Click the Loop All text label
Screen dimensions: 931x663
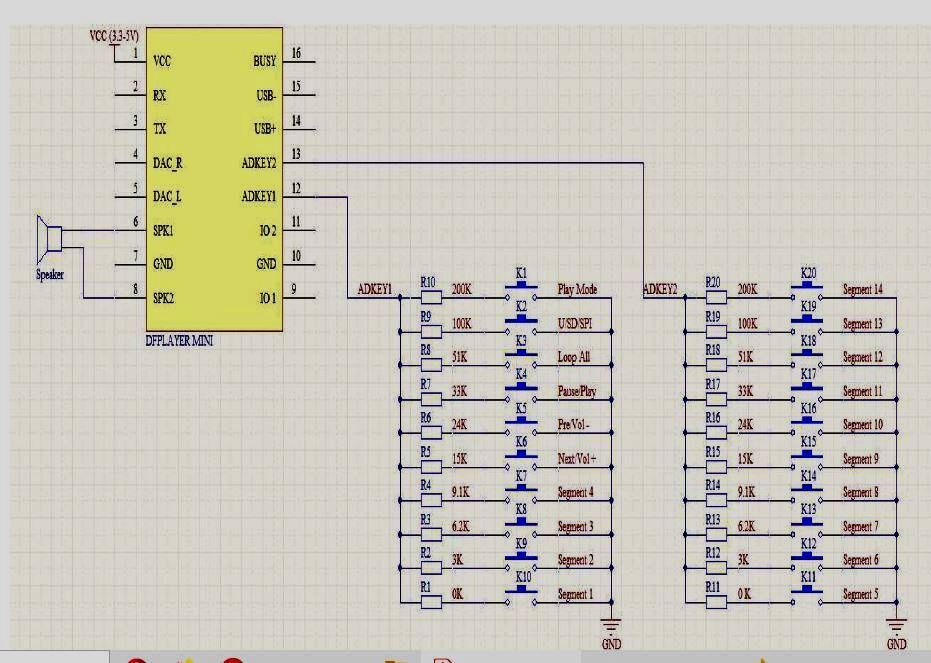574,357
